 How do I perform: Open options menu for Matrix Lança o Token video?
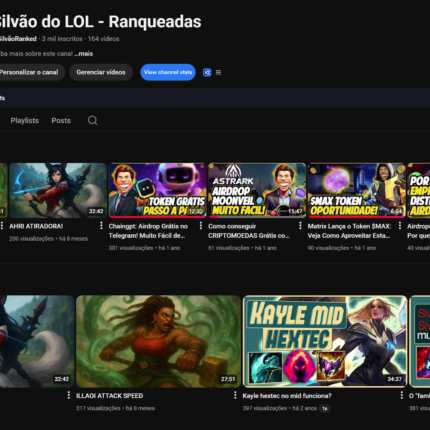(x=399, y=226)
